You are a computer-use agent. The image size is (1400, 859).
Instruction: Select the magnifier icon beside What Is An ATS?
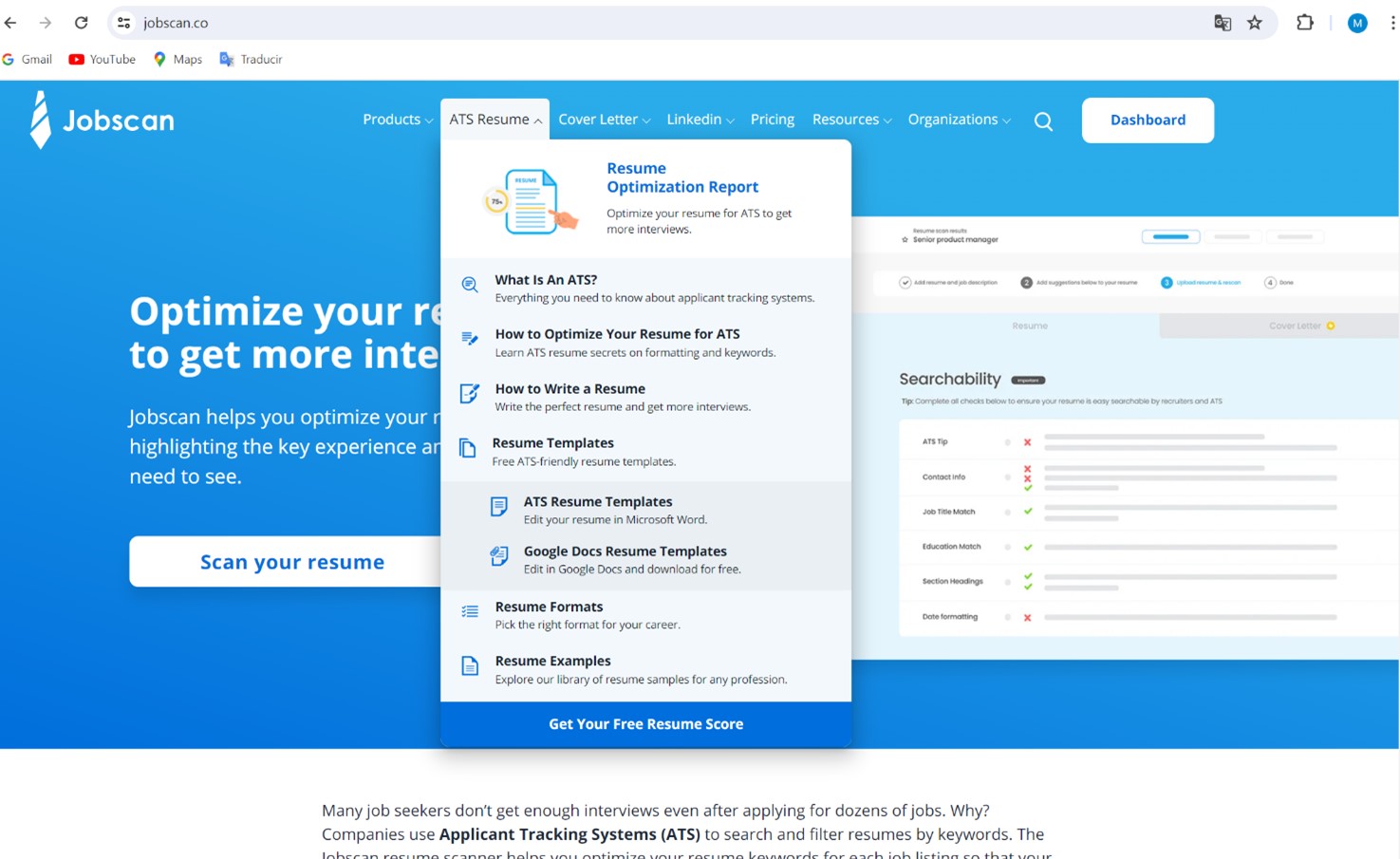(469, 286)
